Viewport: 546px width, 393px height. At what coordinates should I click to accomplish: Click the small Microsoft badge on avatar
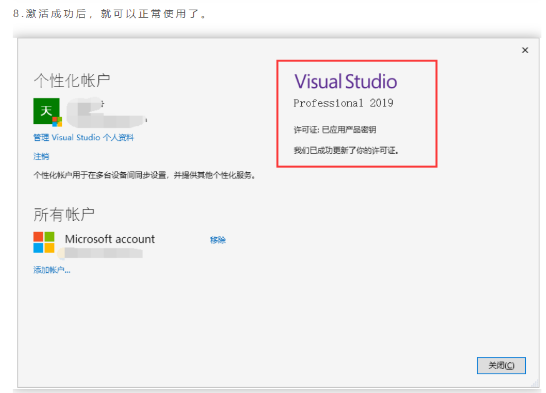tap(57, 121)
